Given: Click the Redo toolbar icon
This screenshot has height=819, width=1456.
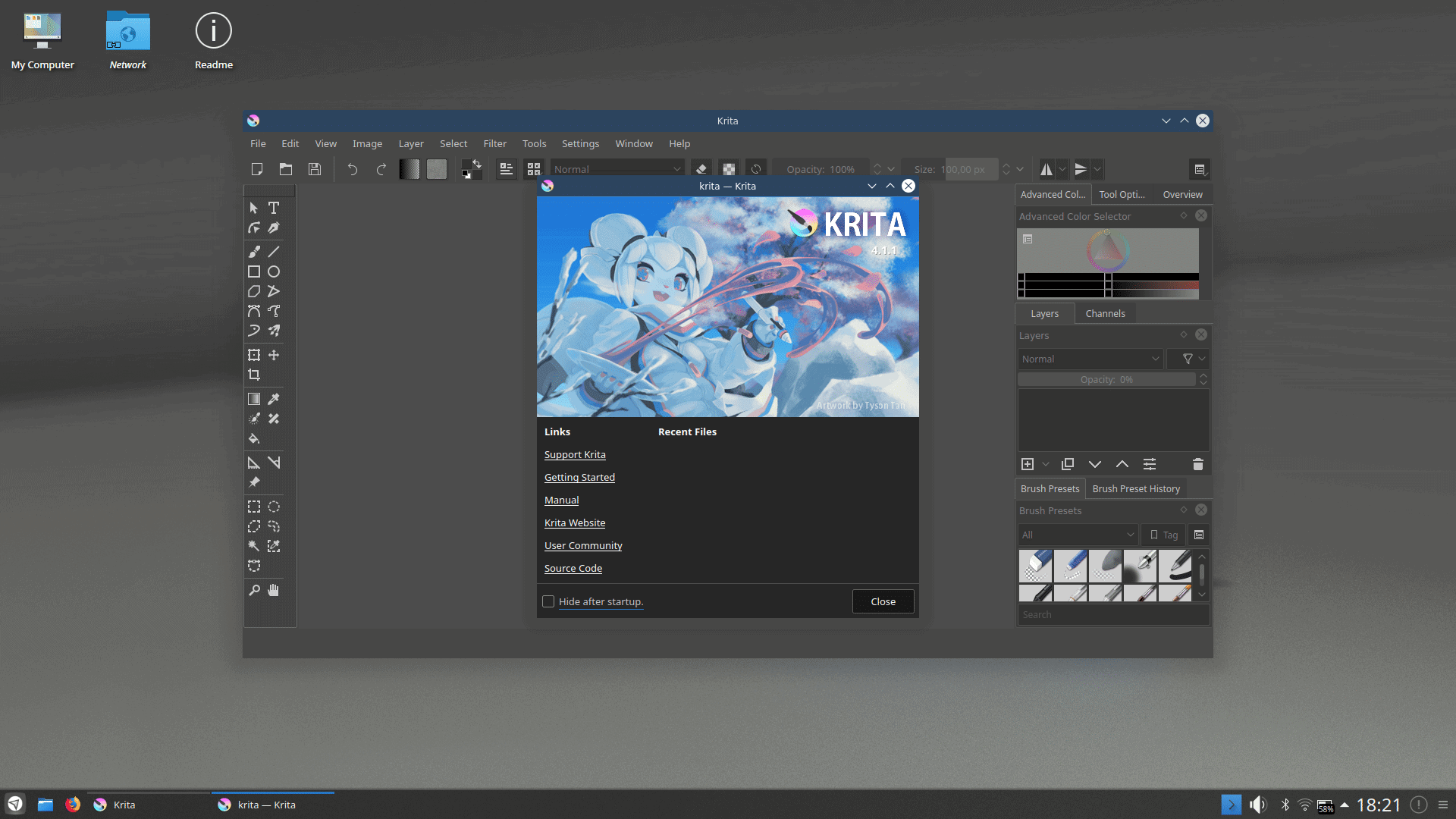Looking at the screenshot, I should pyautogui.click(x=381, y=169).
